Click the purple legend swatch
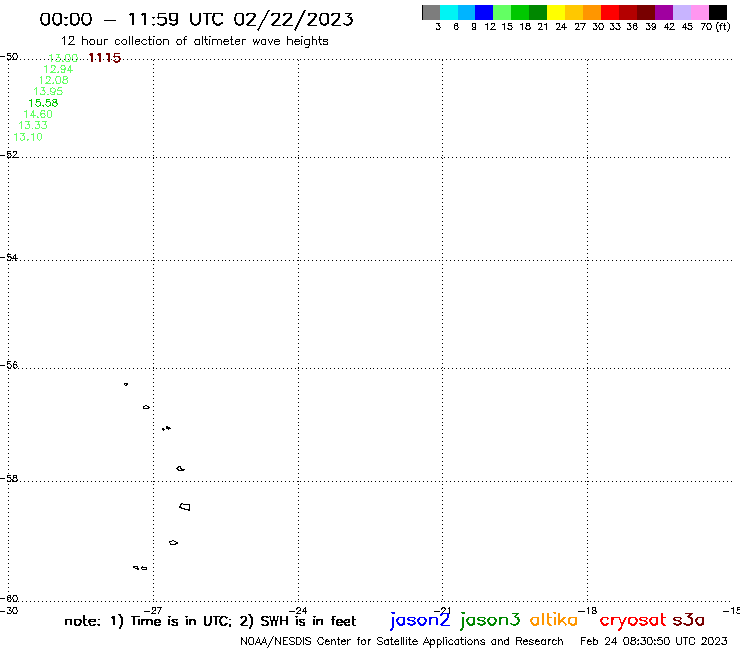Image resolution: width=740 pixels, height=650 pixels. pyautogui.click(x=664, y=12)
